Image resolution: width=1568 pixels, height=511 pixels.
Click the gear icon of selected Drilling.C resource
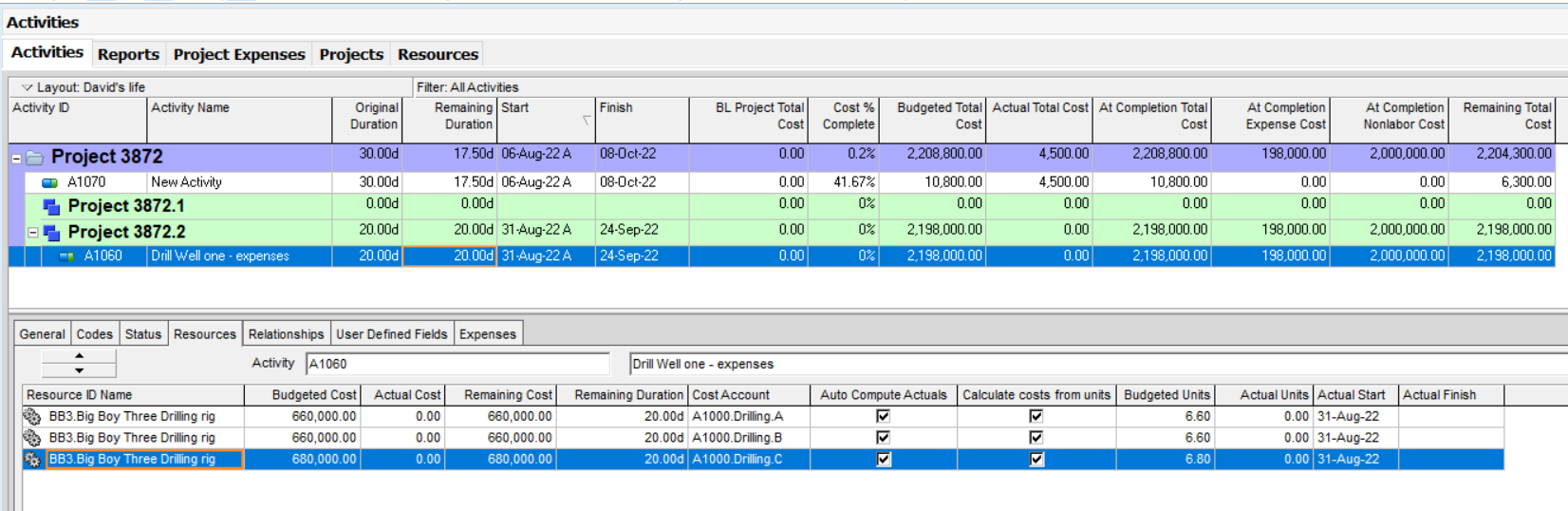pyautogui.click(x=32, y=460)
